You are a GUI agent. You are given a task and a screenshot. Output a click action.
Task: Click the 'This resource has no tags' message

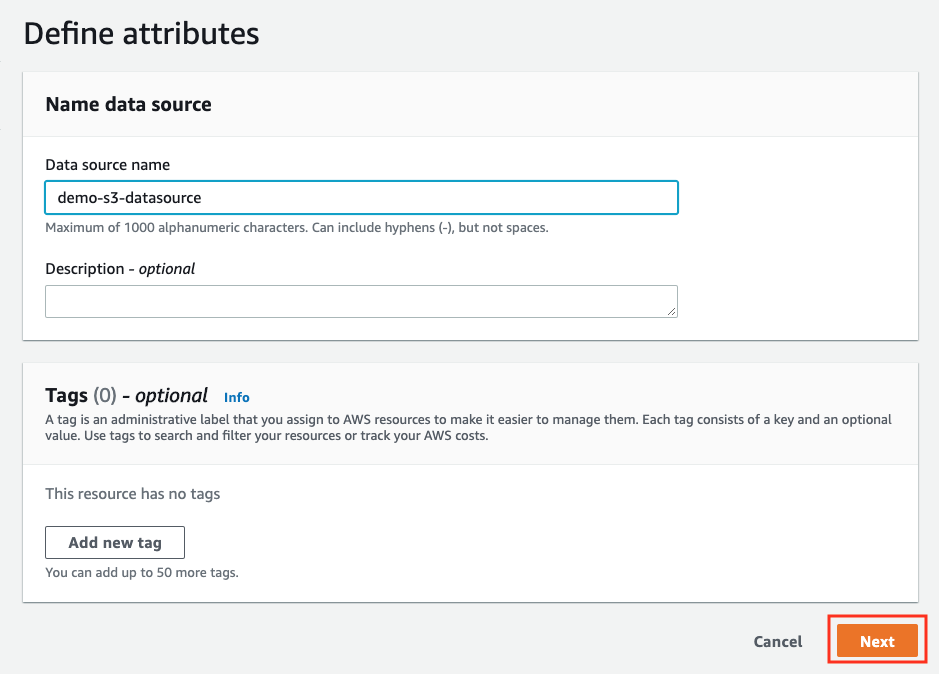[133, 494]
